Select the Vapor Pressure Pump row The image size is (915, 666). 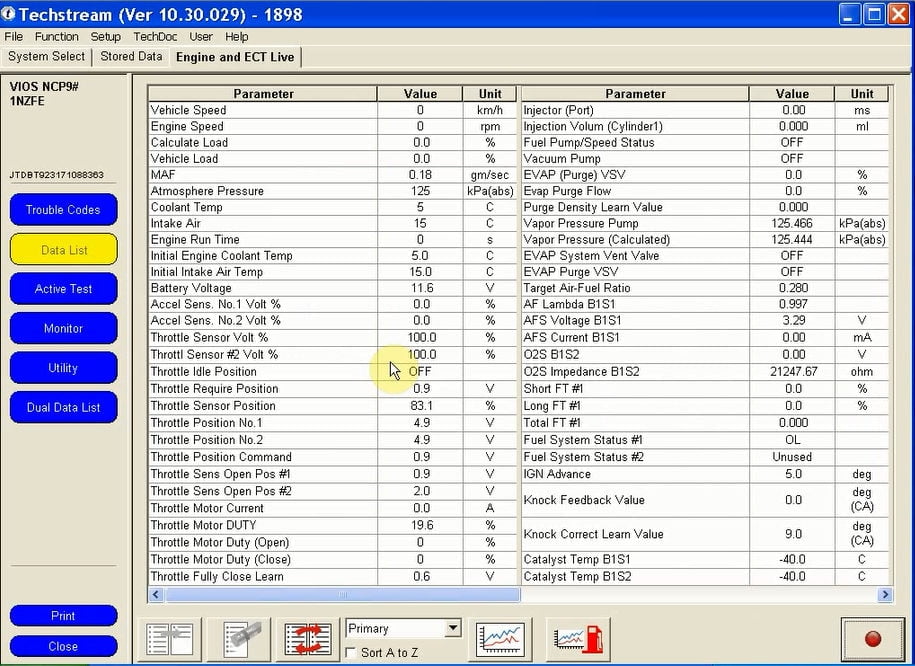click(705, 224)
